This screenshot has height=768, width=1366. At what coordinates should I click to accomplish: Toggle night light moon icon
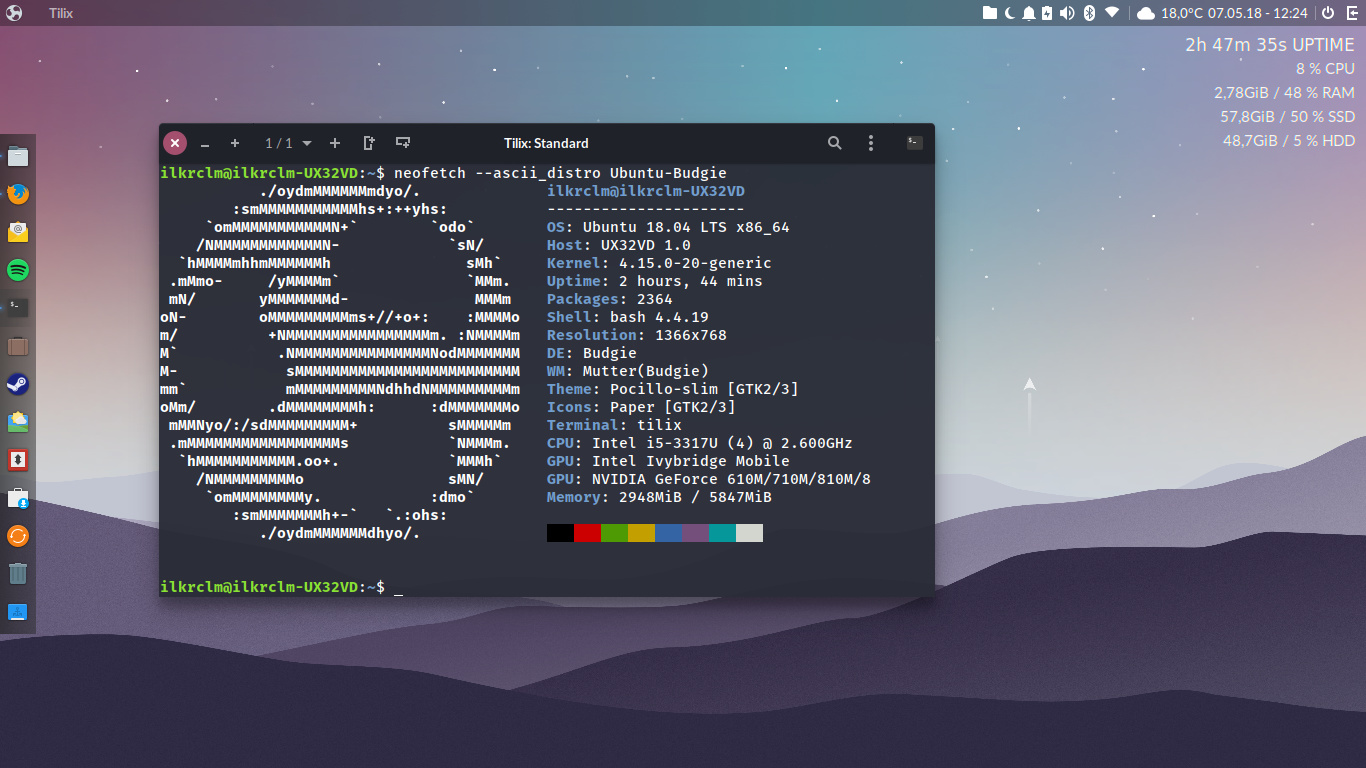coord(1010,13)
